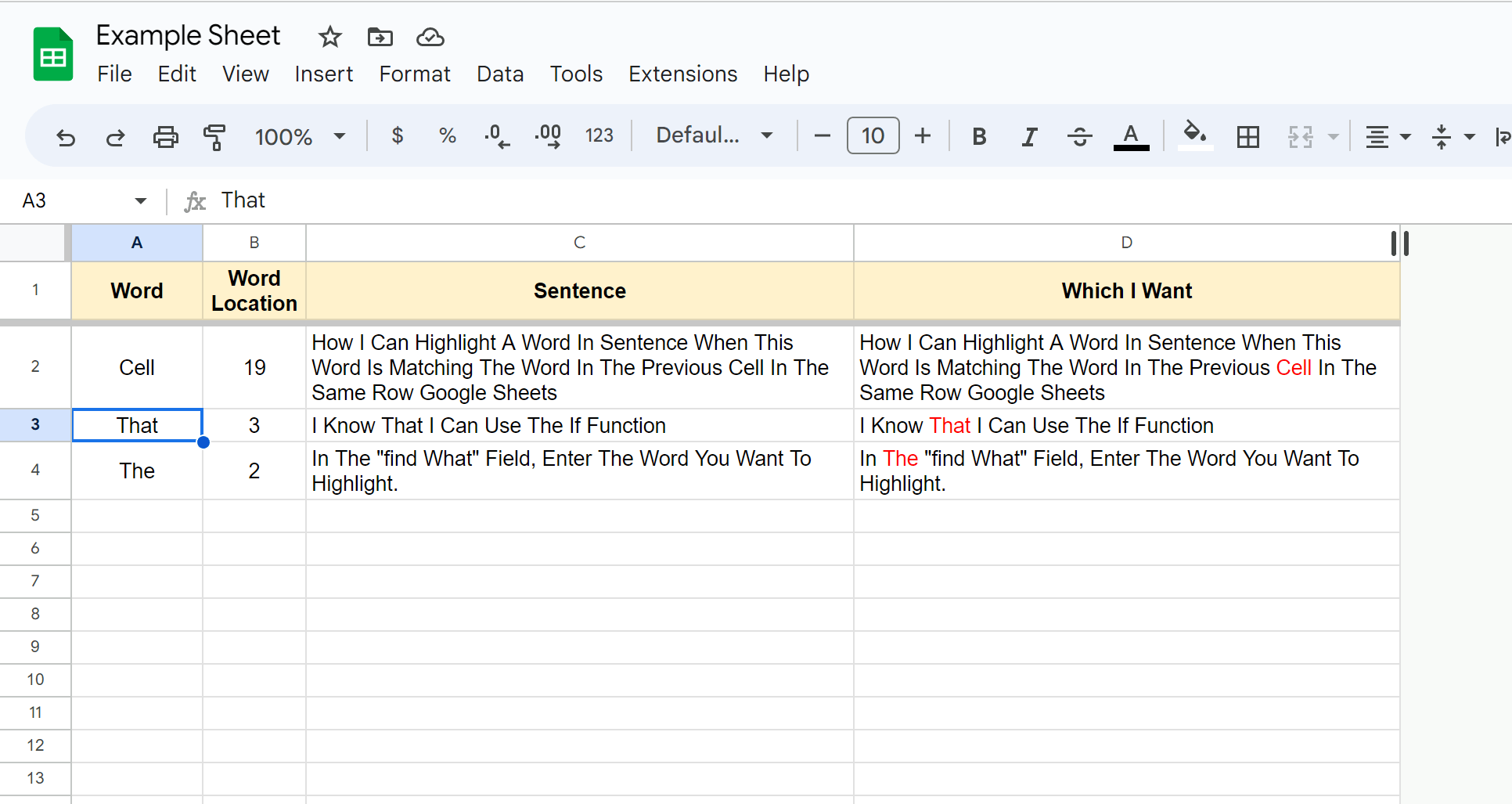Open the zoom level dropdown
1512x804 pixels.
click(301, 136)
